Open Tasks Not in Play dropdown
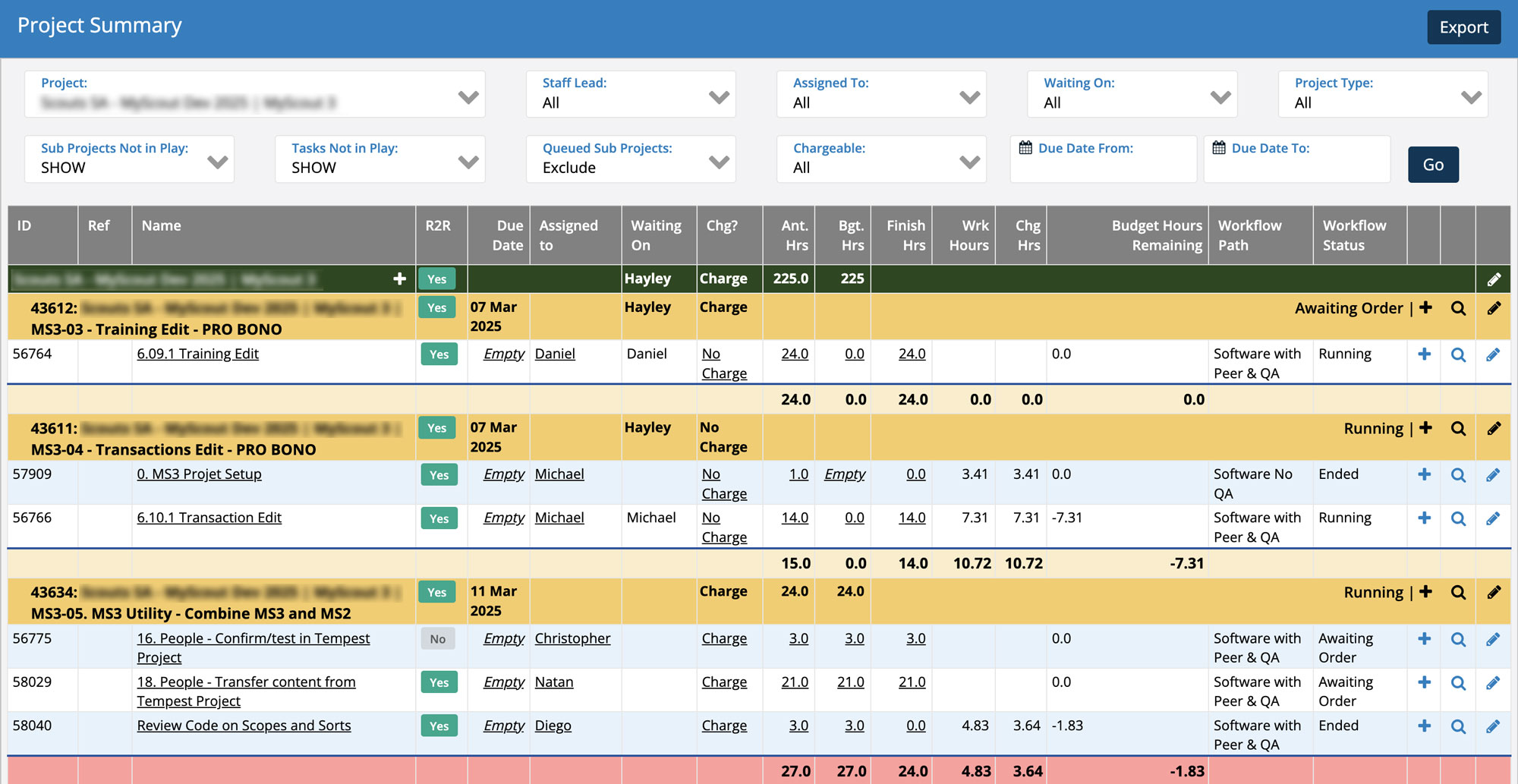1518x784 pixels. coord(379,159)
